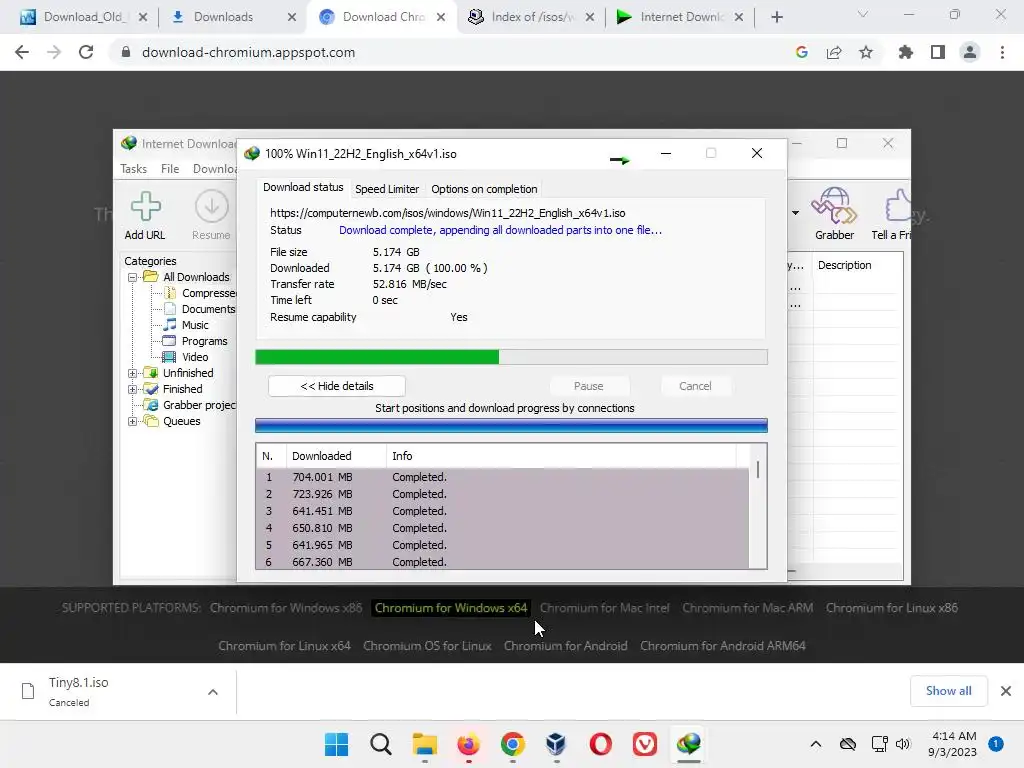The width and height of the screenshot is (1024, 768).
Task: Open the Windows Start menu
Action: point(337,744)
